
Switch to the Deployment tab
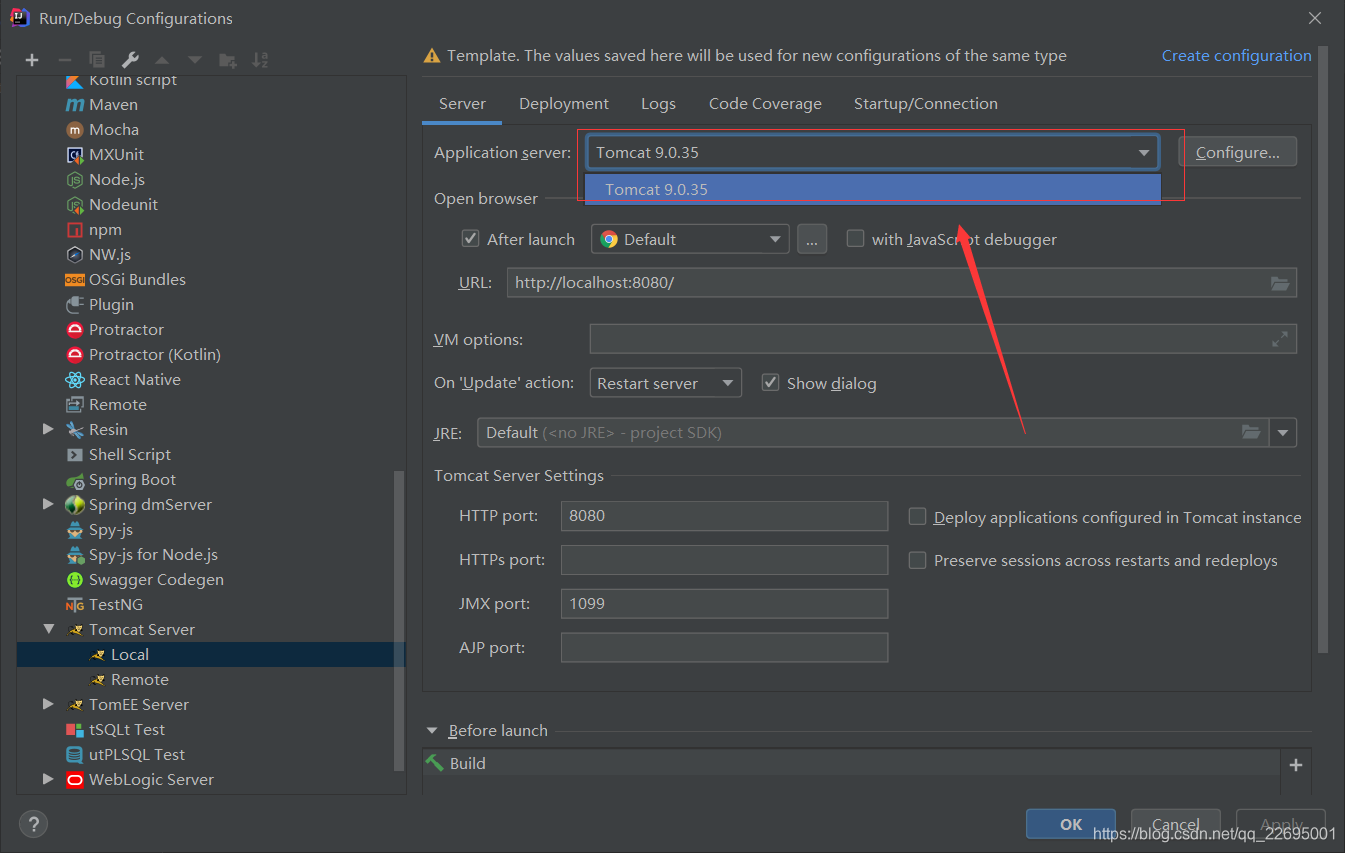coord(564,104)
